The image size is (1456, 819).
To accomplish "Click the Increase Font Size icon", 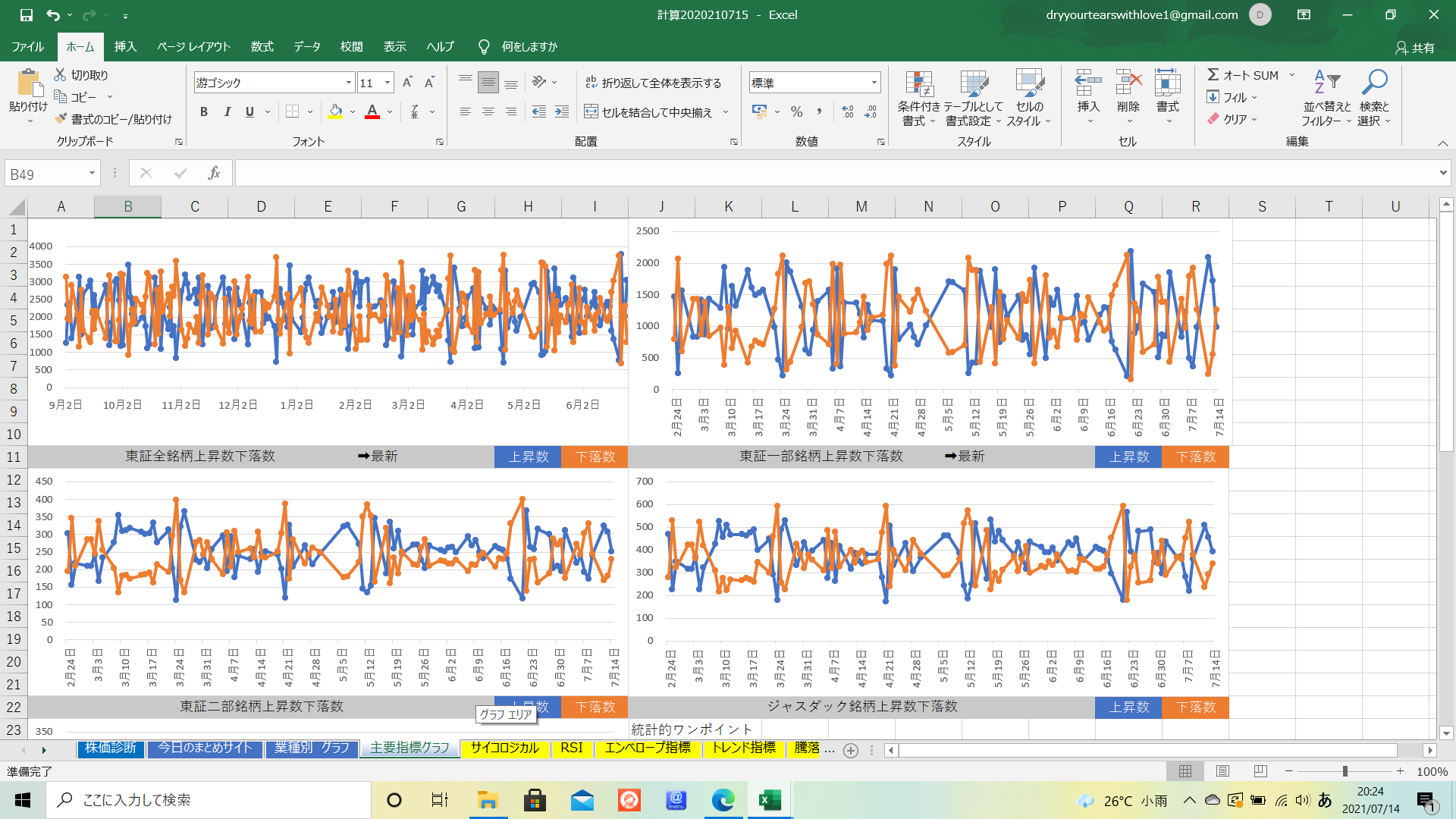I will click(407, 83).
